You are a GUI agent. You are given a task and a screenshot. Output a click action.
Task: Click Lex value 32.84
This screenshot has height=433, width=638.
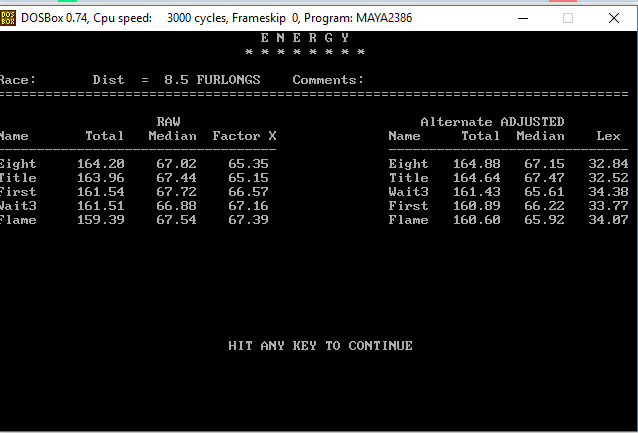click(x=608, y=164)
